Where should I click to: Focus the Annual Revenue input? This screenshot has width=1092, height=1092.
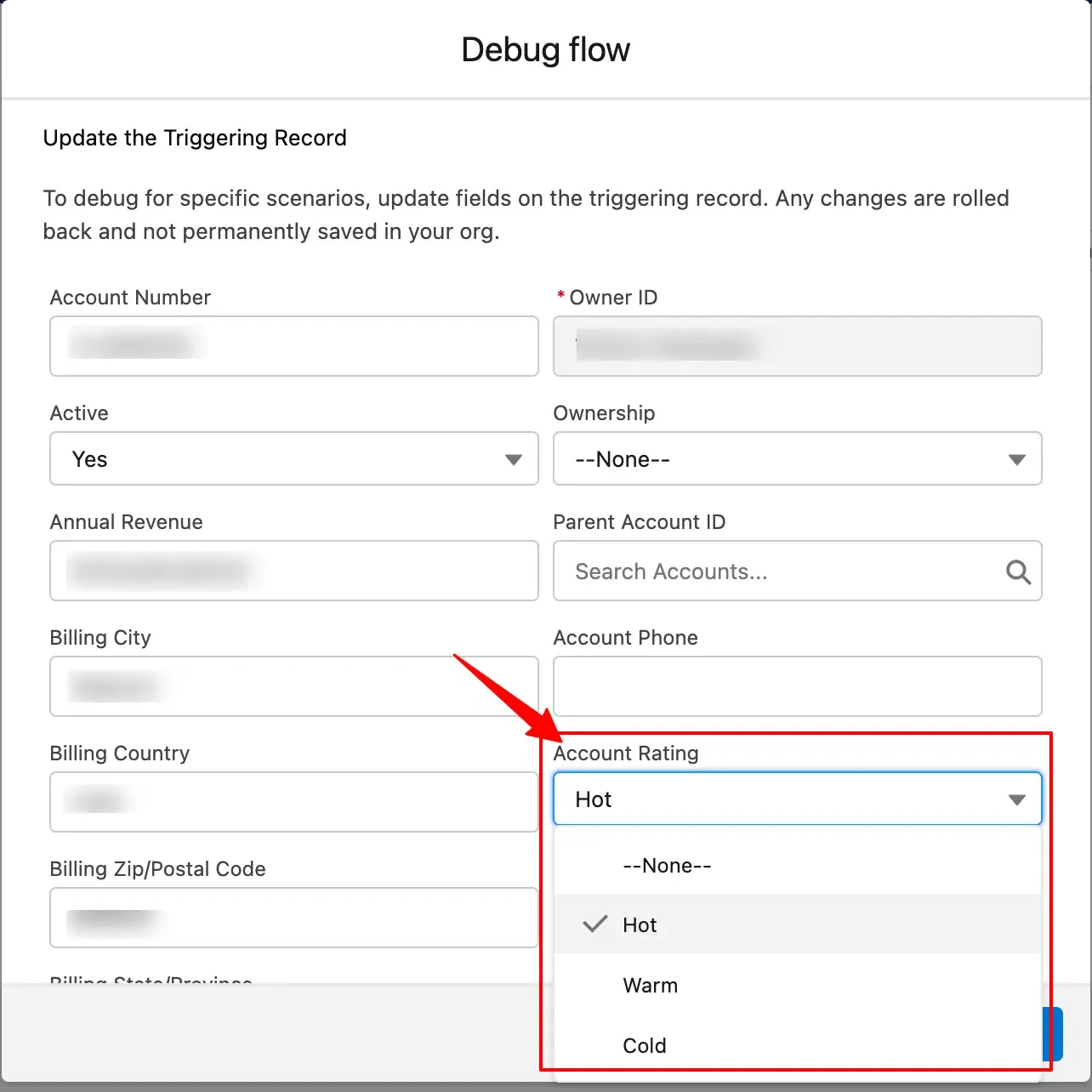(294, 571)
